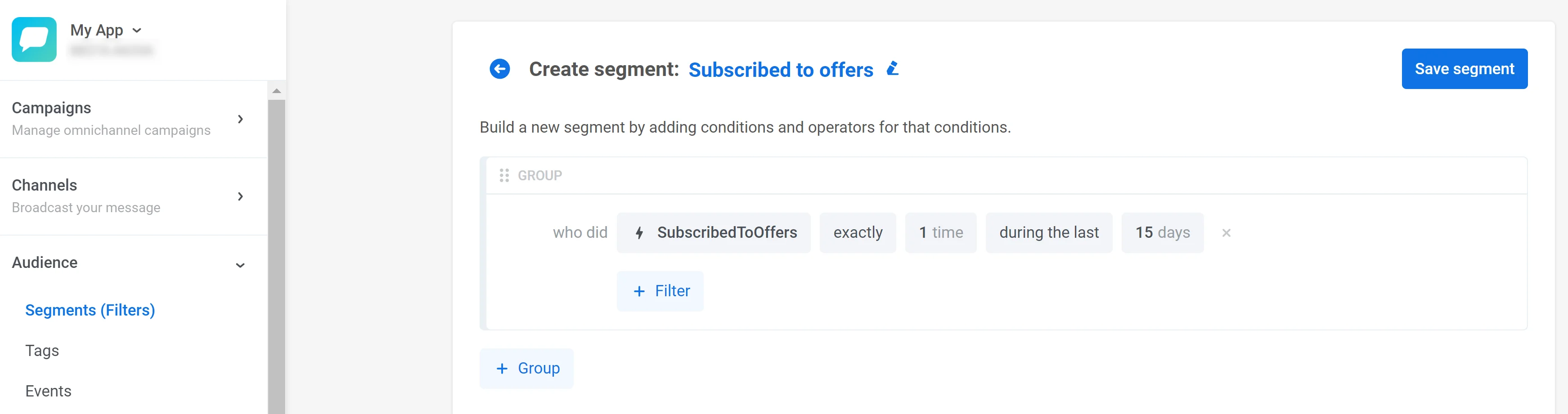Edit the '1 time' occurrence value
This screenshot has width=1568, height=414.
tap(940, 232)
